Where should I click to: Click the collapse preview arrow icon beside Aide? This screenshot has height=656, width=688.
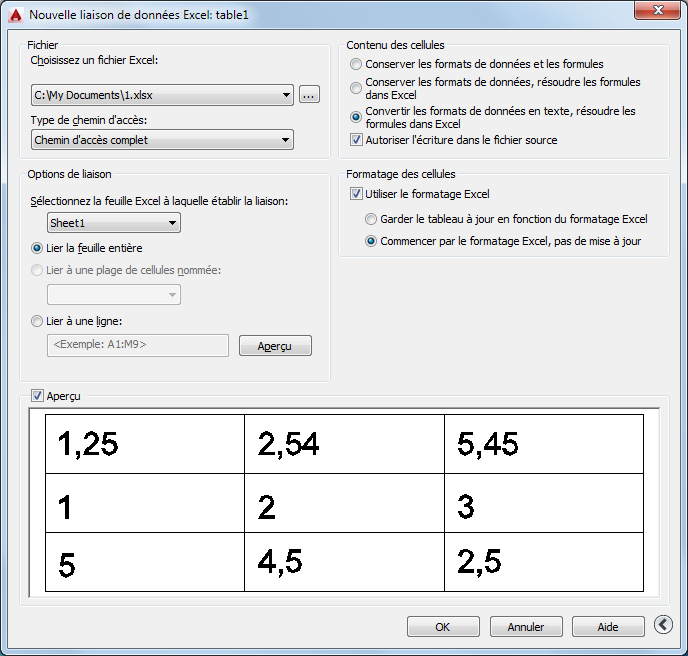[663, 624]
